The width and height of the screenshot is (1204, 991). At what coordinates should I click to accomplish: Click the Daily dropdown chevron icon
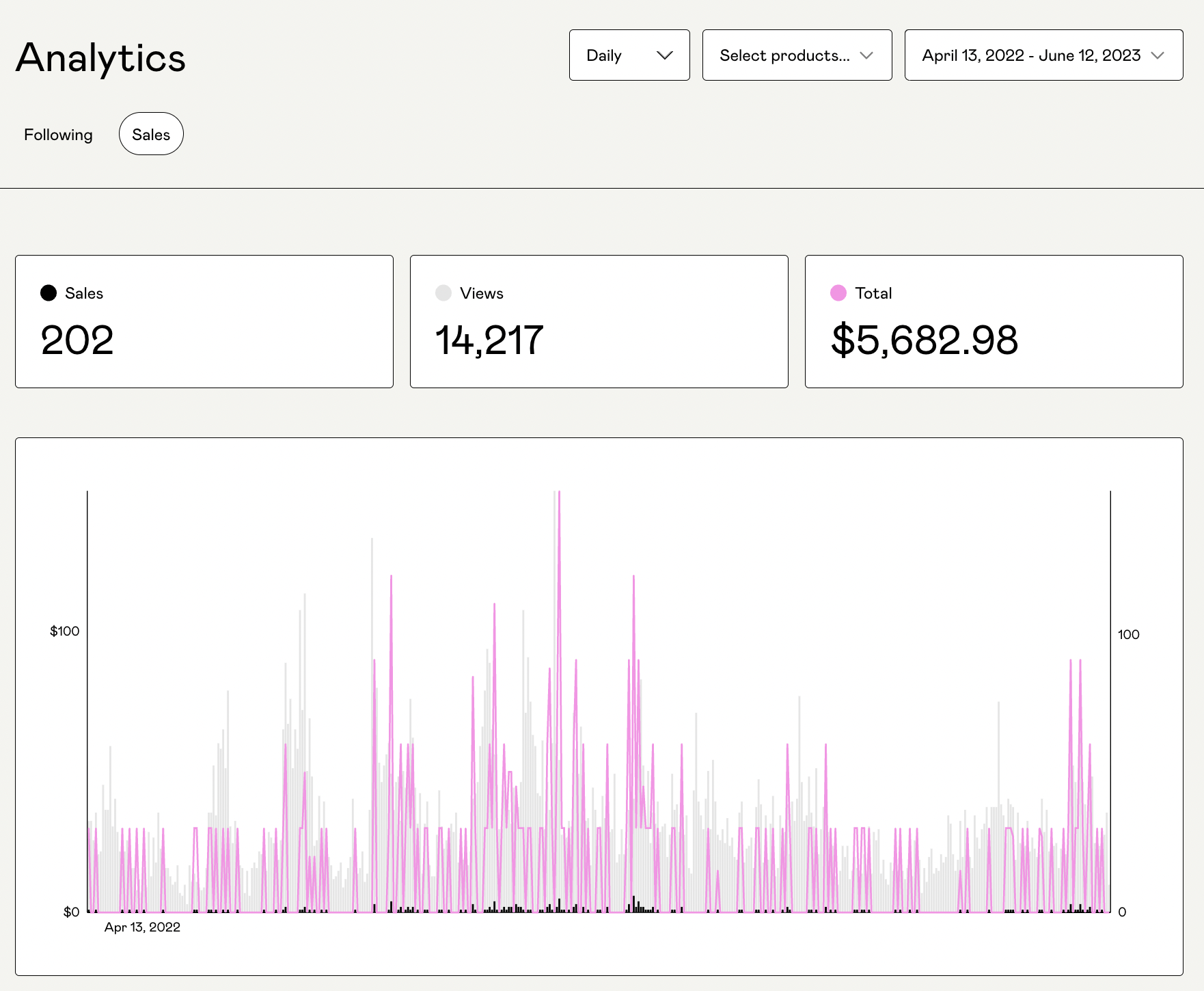tap(663, 56)
